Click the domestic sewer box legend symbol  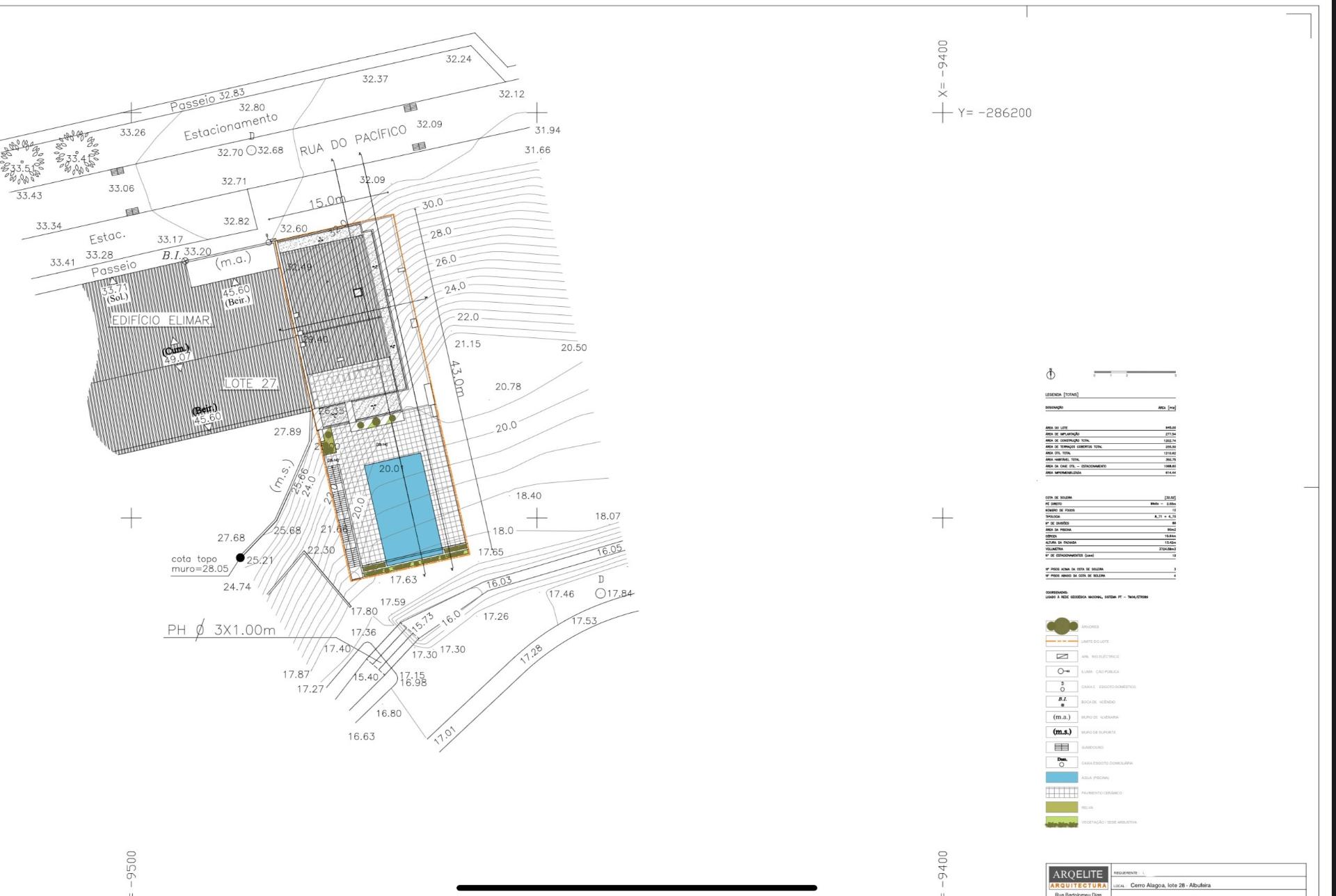[x=1061, y=687]
